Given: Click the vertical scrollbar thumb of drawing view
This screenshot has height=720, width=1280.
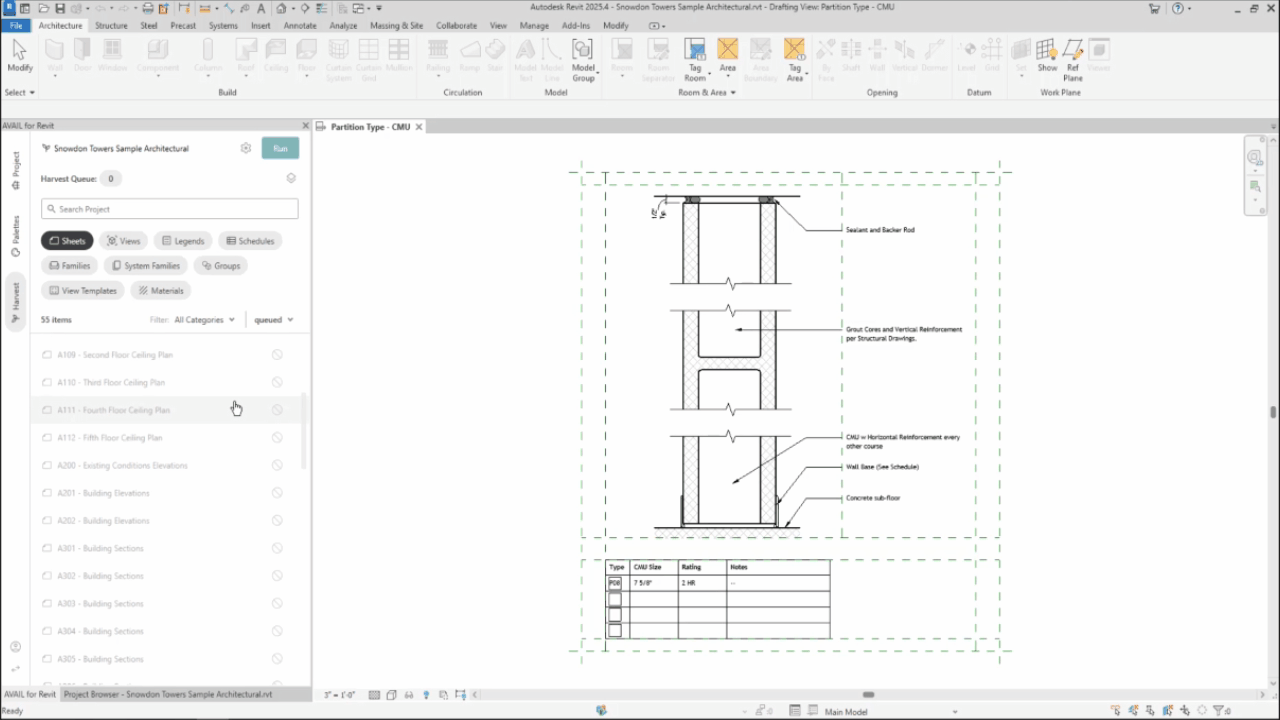Looking at the screenshot, I should pyautogui.click(x=1273, y=412).
